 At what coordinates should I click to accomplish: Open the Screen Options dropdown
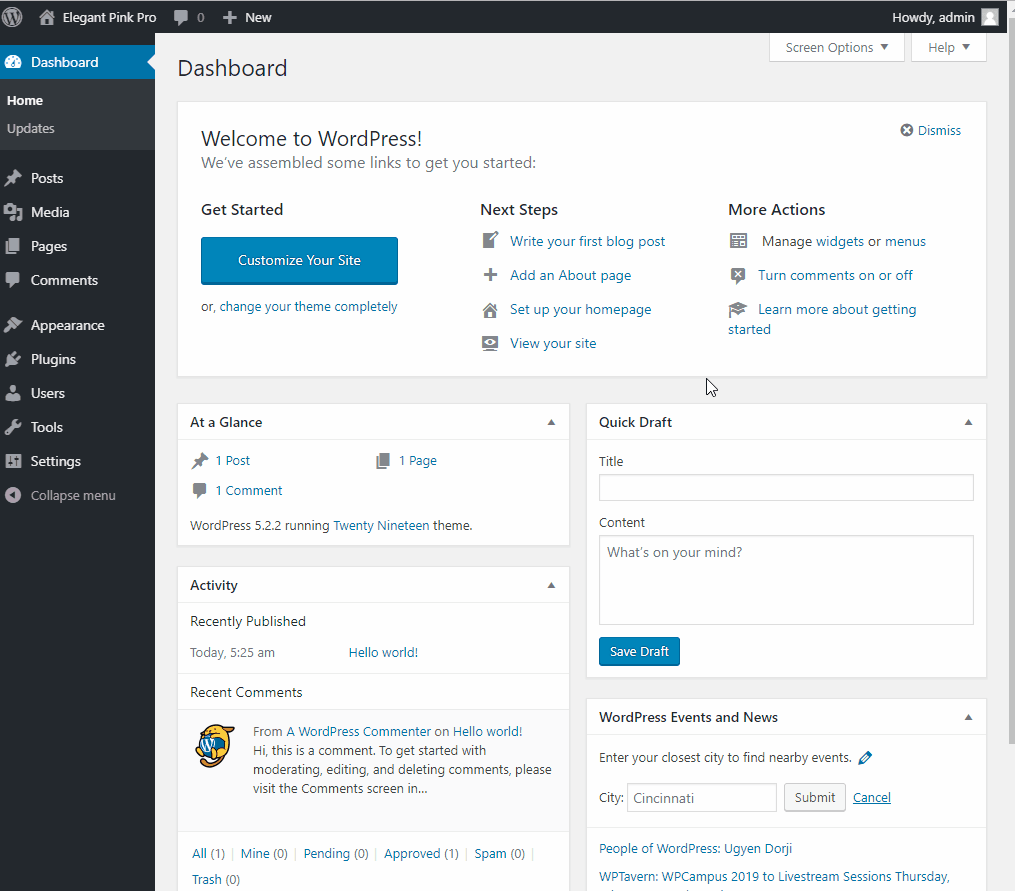[836, 47]
